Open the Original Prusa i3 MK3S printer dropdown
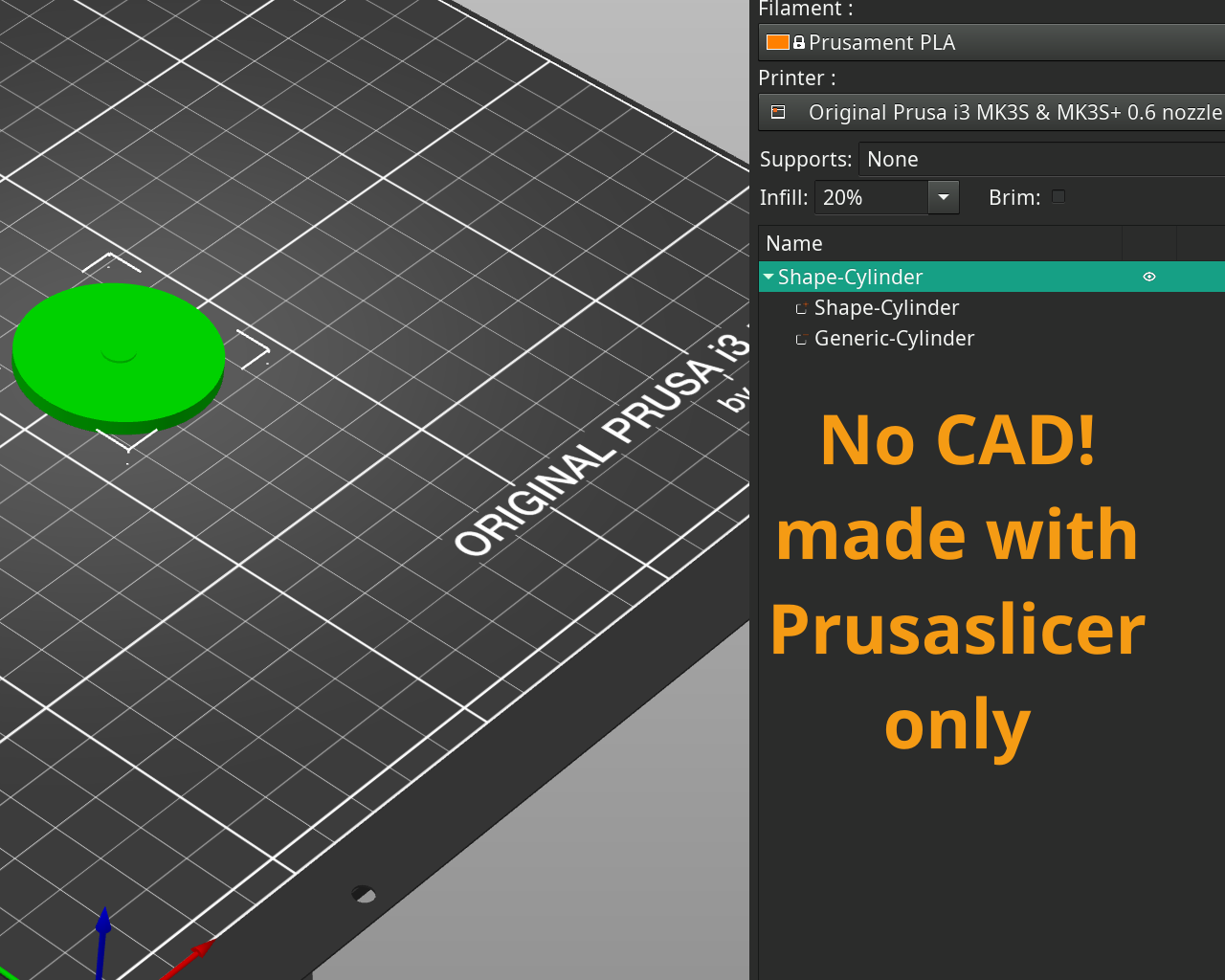Screen dimensions: 1225x980 click(x=991, y=112)
